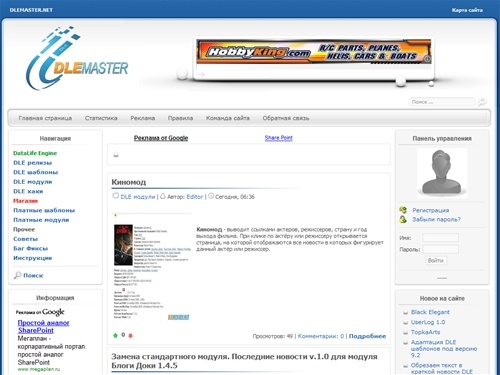500x375 pixels.
Task: Open DLE релизы navigation link
Action: (x=33, y=163)
